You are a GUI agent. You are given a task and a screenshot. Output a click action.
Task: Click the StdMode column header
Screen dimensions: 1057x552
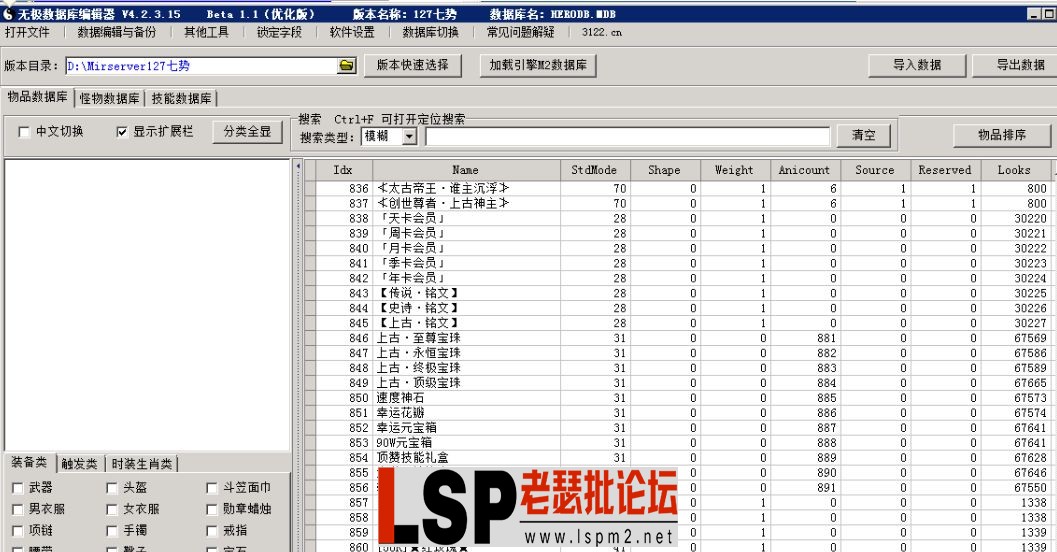click(x=594, y=170)
